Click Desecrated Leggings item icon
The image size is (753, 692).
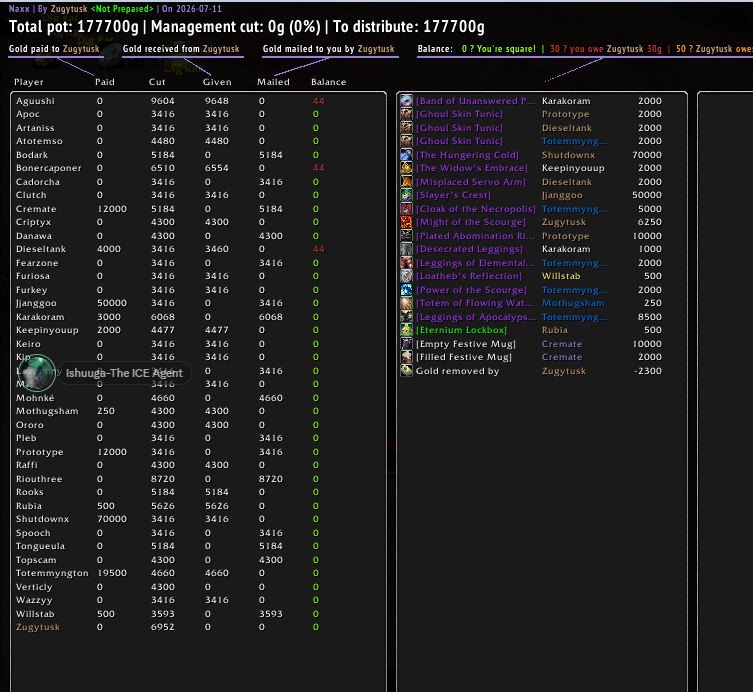407,249
